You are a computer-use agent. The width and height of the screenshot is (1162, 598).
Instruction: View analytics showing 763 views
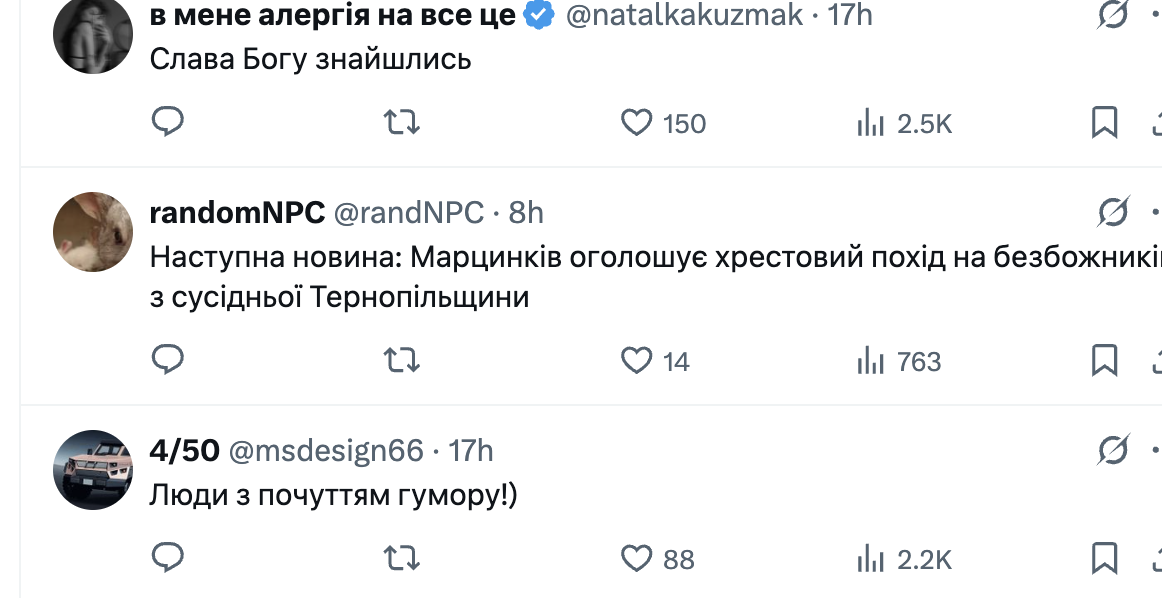point(872,360)
